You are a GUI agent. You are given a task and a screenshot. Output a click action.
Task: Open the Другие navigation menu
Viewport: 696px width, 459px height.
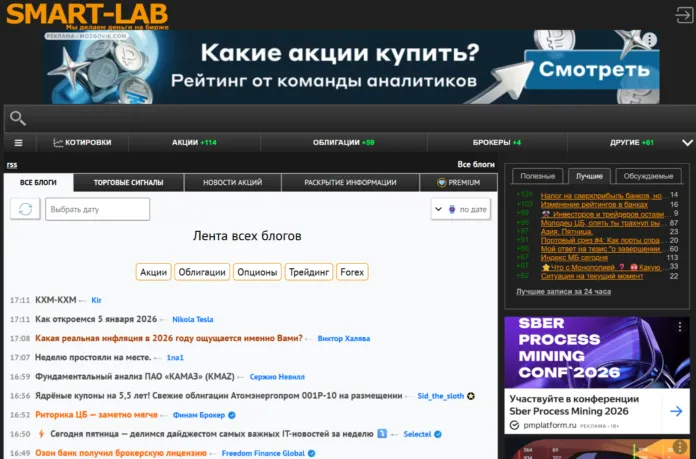tap(632, 142)
